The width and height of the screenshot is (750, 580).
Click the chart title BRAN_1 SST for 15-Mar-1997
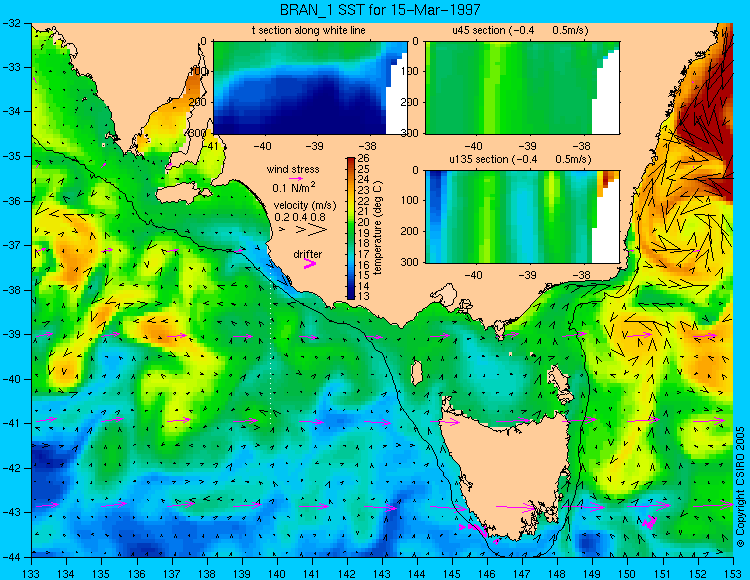[x=380, y=10]
